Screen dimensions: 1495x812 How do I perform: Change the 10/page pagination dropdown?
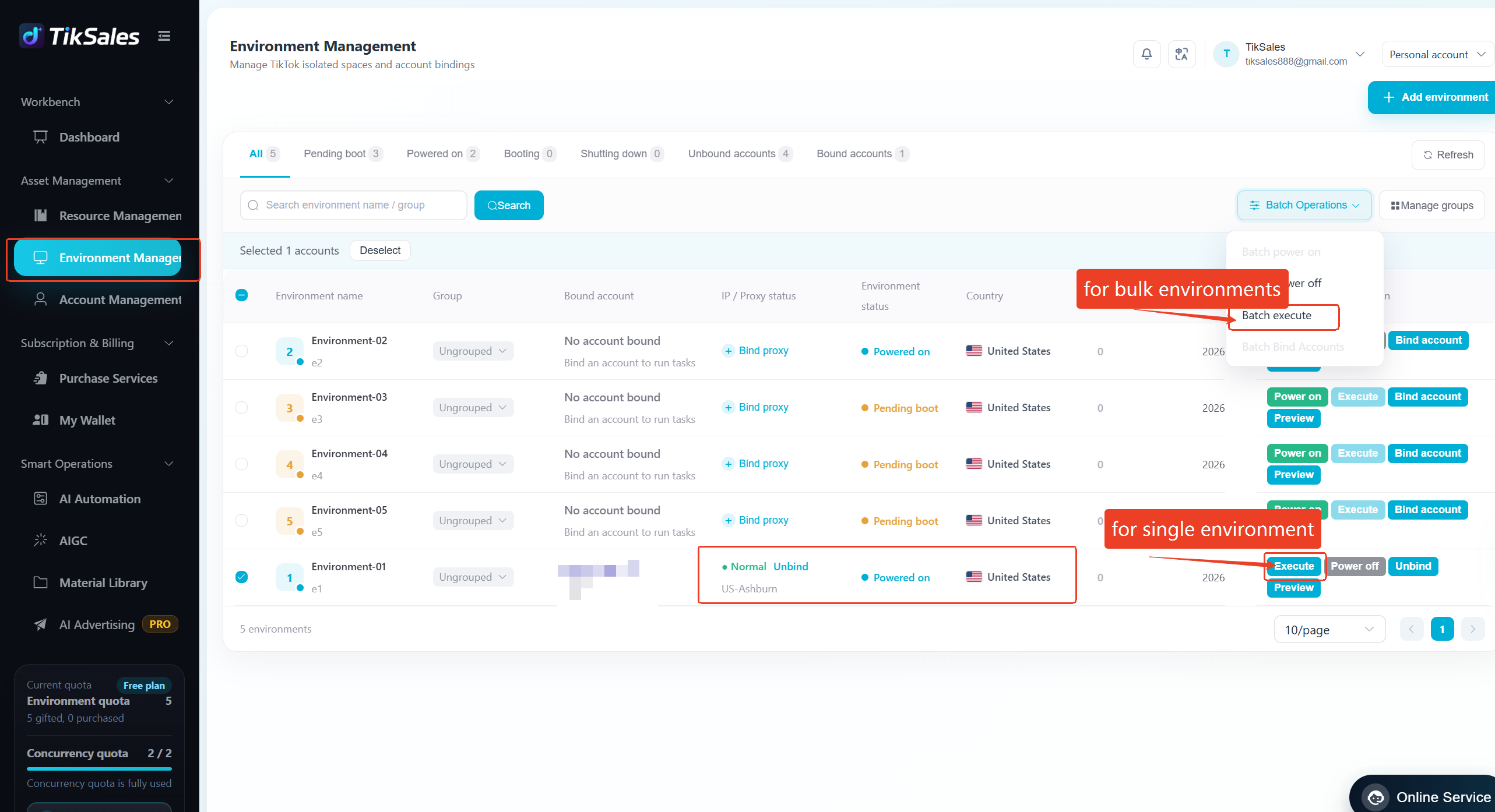(x=1329, y=630)
